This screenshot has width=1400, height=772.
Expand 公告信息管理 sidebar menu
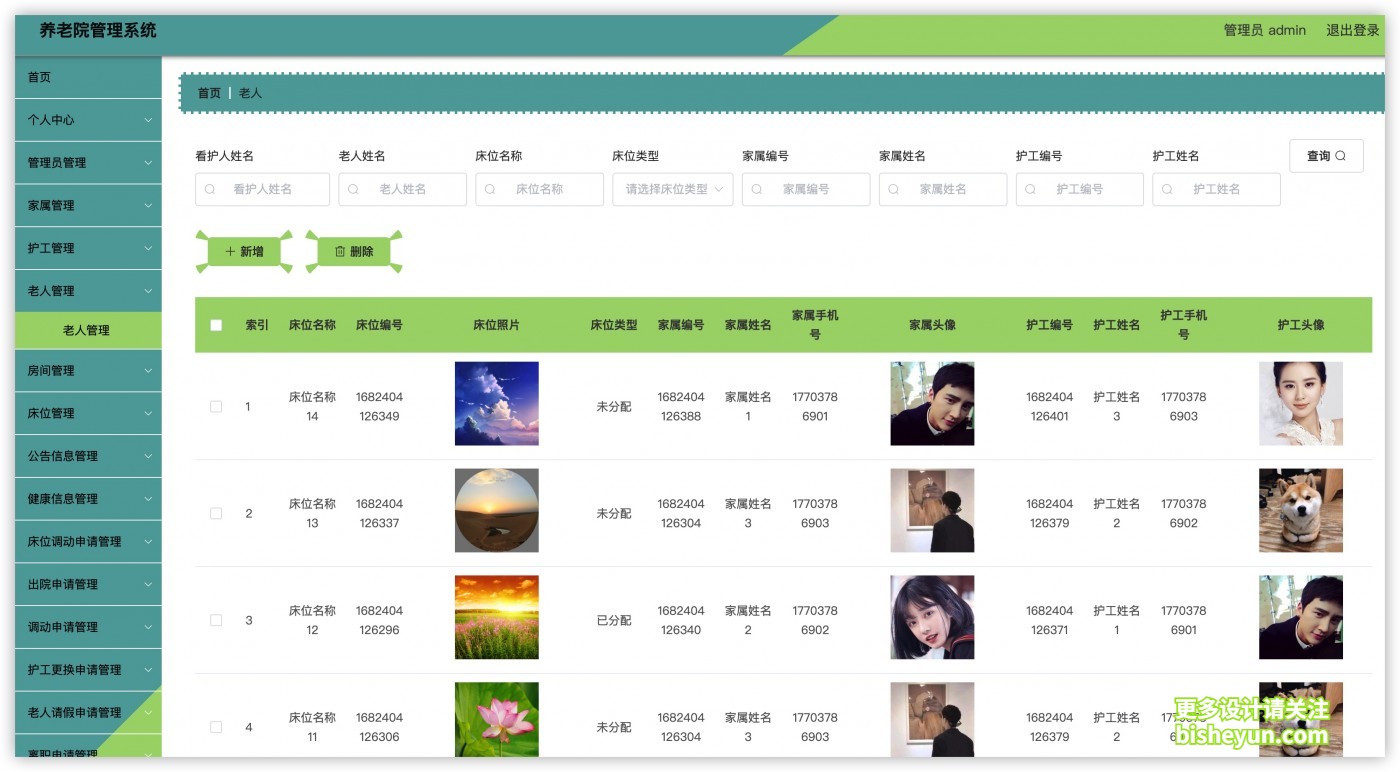coord(88,456)
